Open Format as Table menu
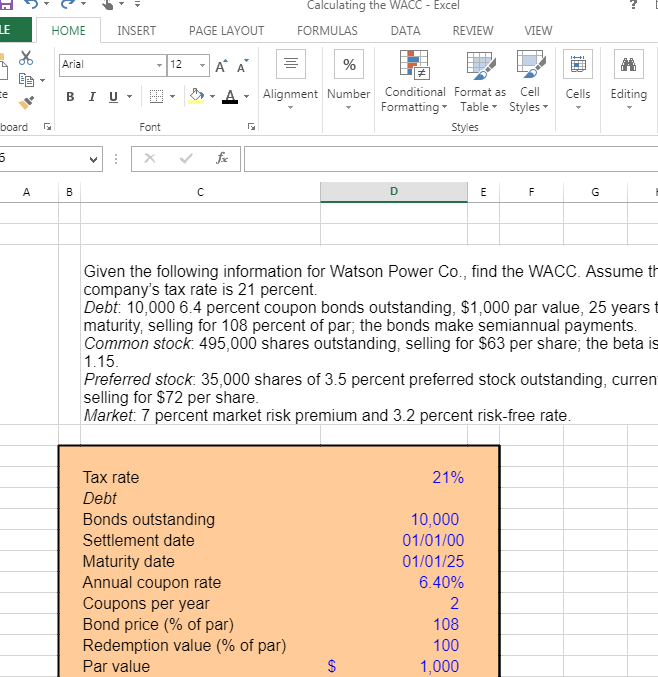Image resolution: width=658 pixels, height=677 pixels. [479, 82]
